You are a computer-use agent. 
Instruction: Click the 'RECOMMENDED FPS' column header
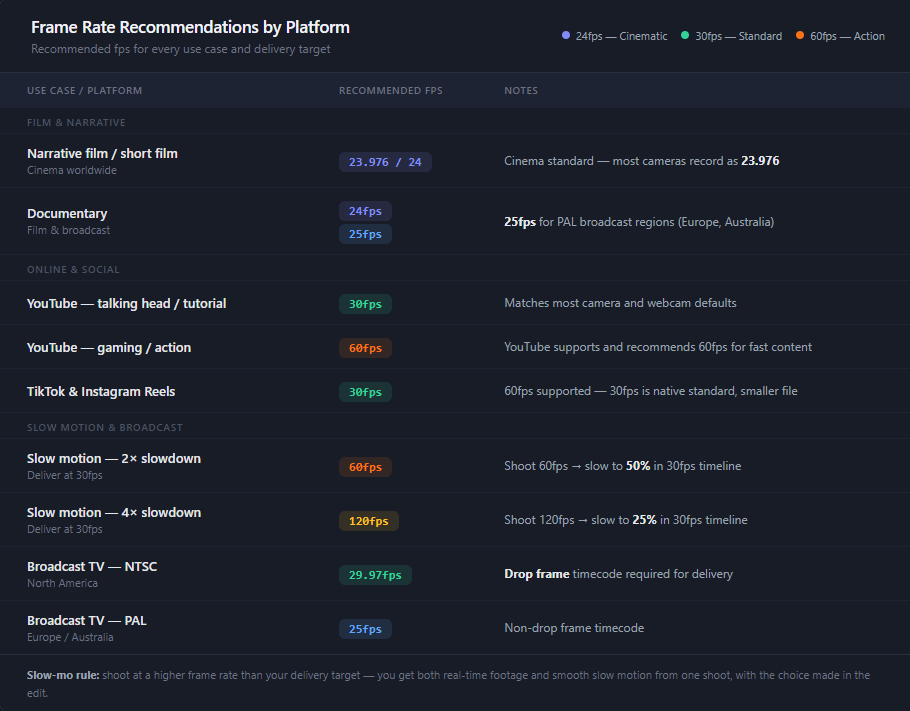[391, 91]
